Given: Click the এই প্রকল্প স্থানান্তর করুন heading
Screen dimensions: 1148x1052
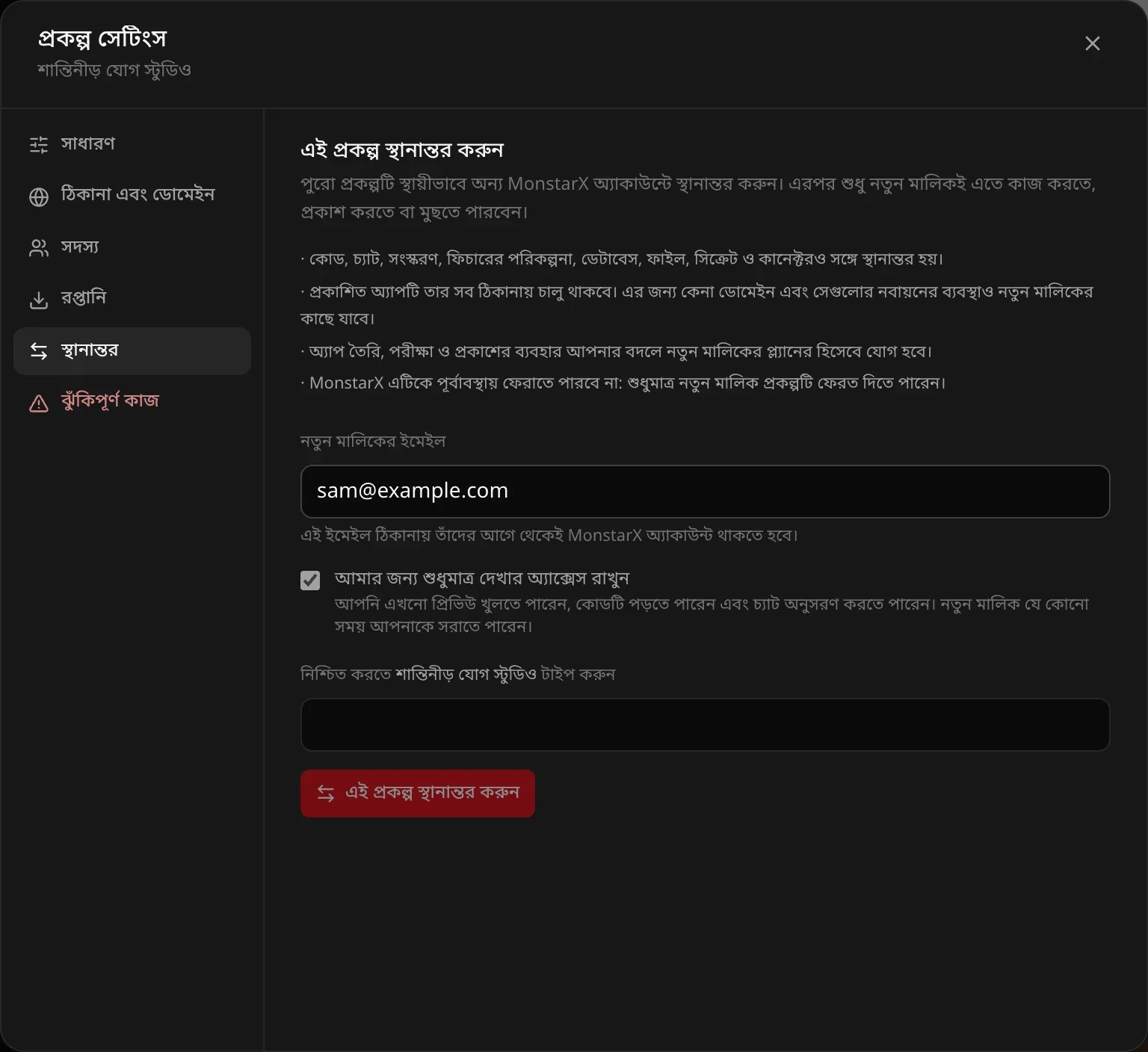Looking at the screenshot, I should (402, 150).
